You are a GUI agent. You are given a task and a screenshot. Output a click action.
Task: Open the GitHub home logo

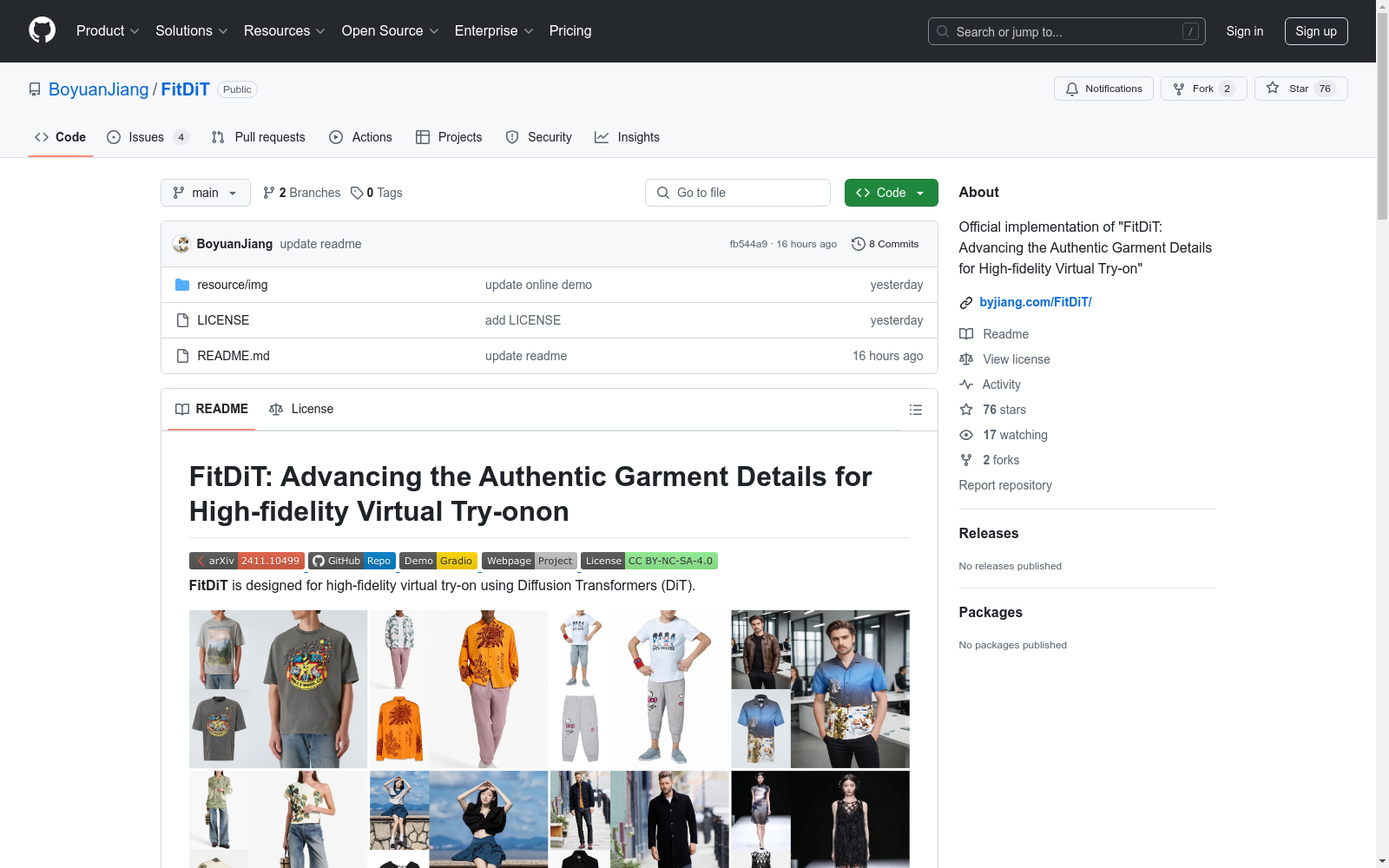click(42, 30)
